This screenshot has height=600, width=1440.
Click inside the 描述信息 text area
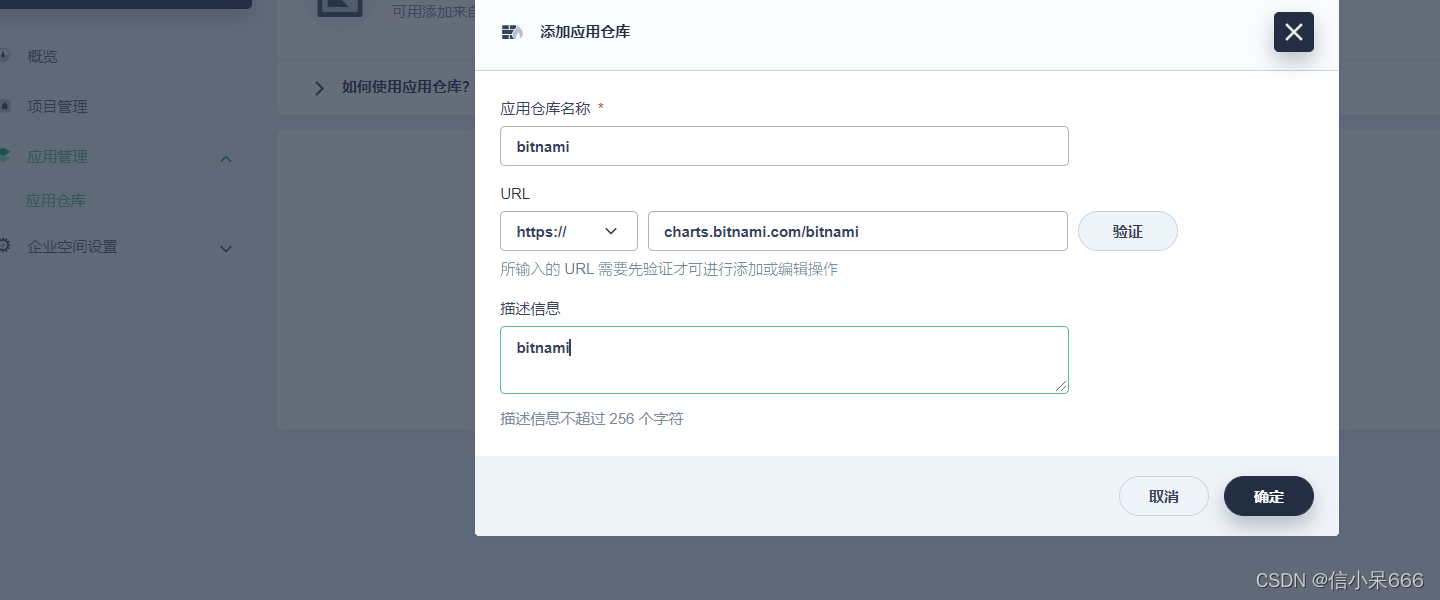tap(784, 360)
